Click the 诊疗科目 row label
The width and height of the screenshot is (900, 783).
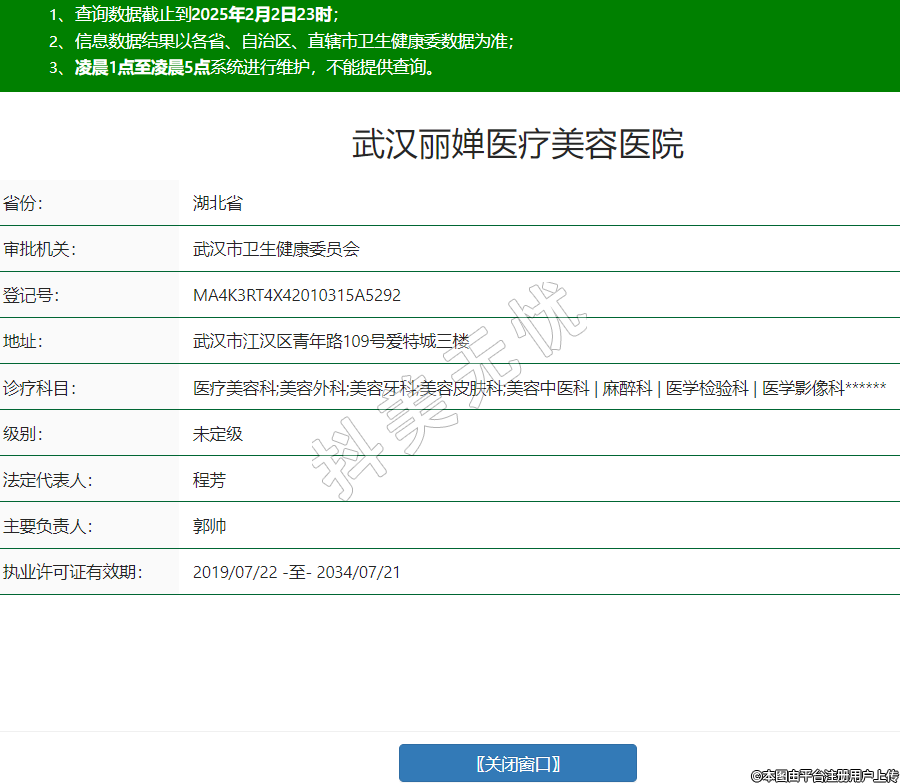point(39,388)
